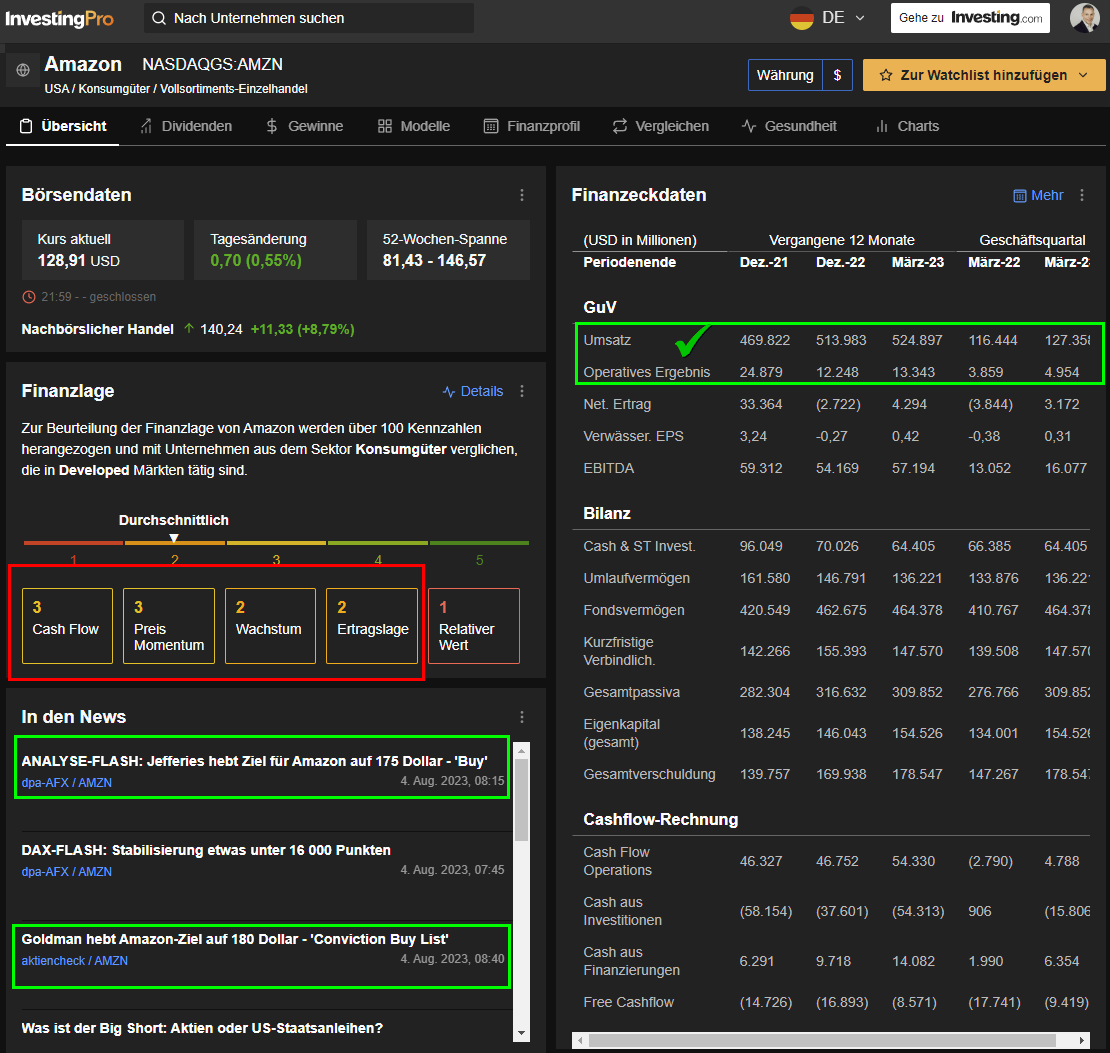
Task: Click the search magnifier icon
Action: (159, 18)
